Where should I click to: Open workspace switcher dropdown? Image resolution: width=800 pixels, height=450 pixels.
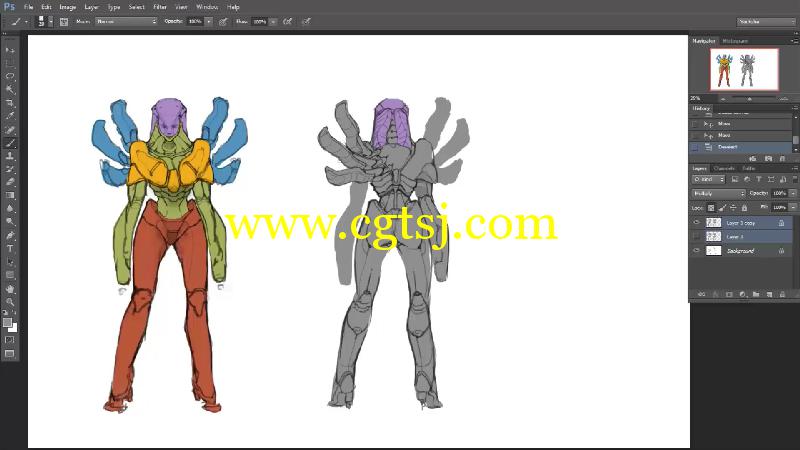(x=766, y=21)
